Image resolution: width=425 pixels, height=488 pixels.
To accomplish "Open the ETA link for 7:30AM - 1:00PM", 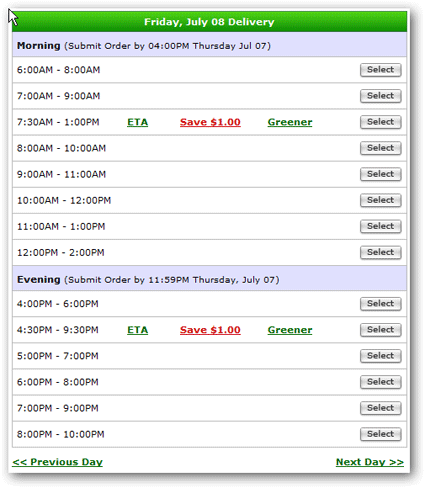I will 137,122.
